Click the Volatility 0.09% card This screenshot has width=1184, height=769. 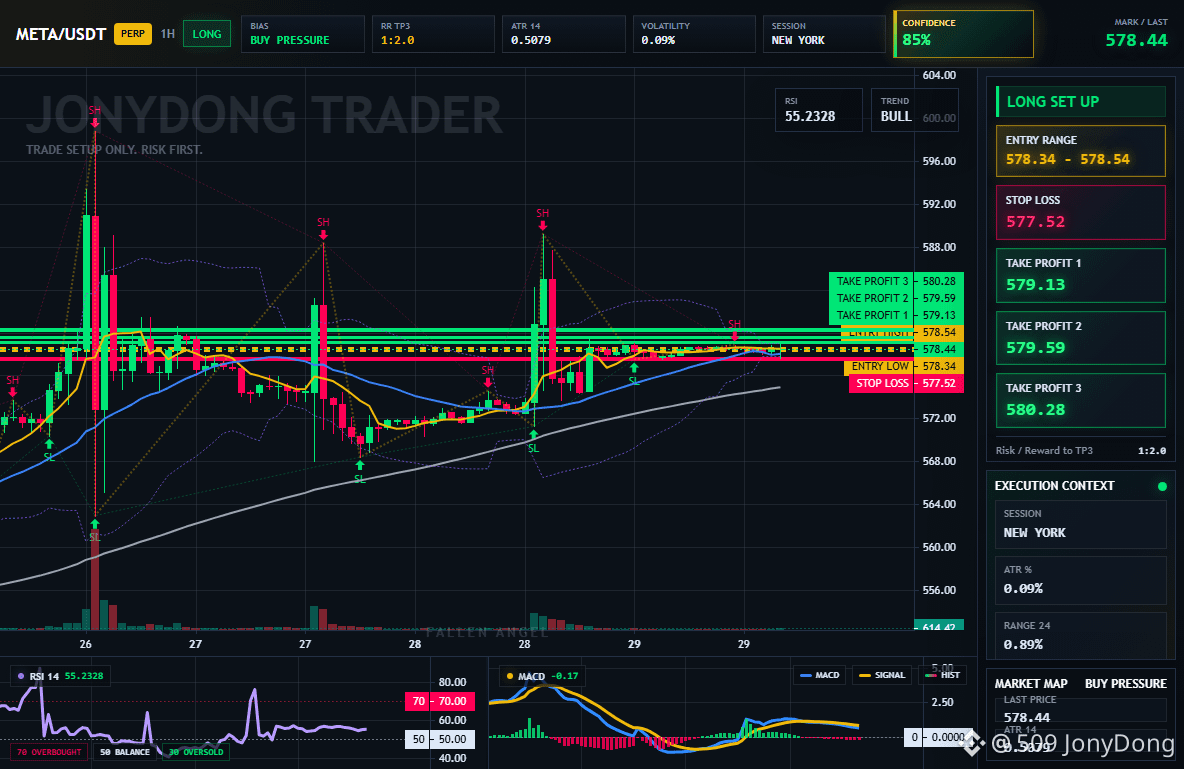point(694,34)
